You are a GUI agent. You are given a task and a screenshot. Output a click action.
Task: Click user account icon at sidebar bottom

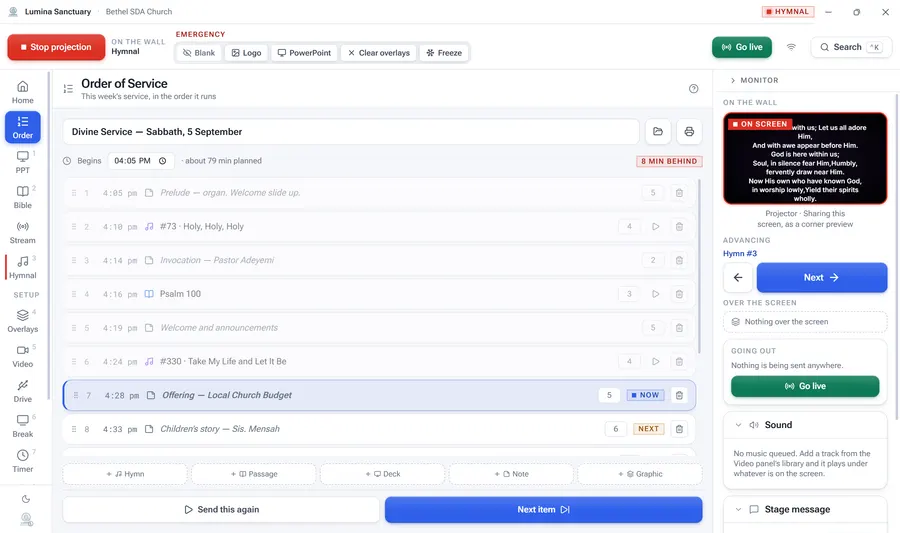[x=26, y=519]
